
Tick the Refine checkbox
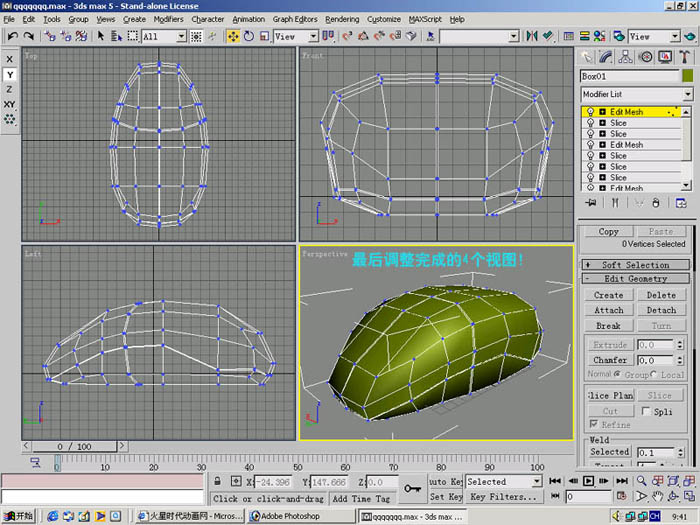pos(594,424)
